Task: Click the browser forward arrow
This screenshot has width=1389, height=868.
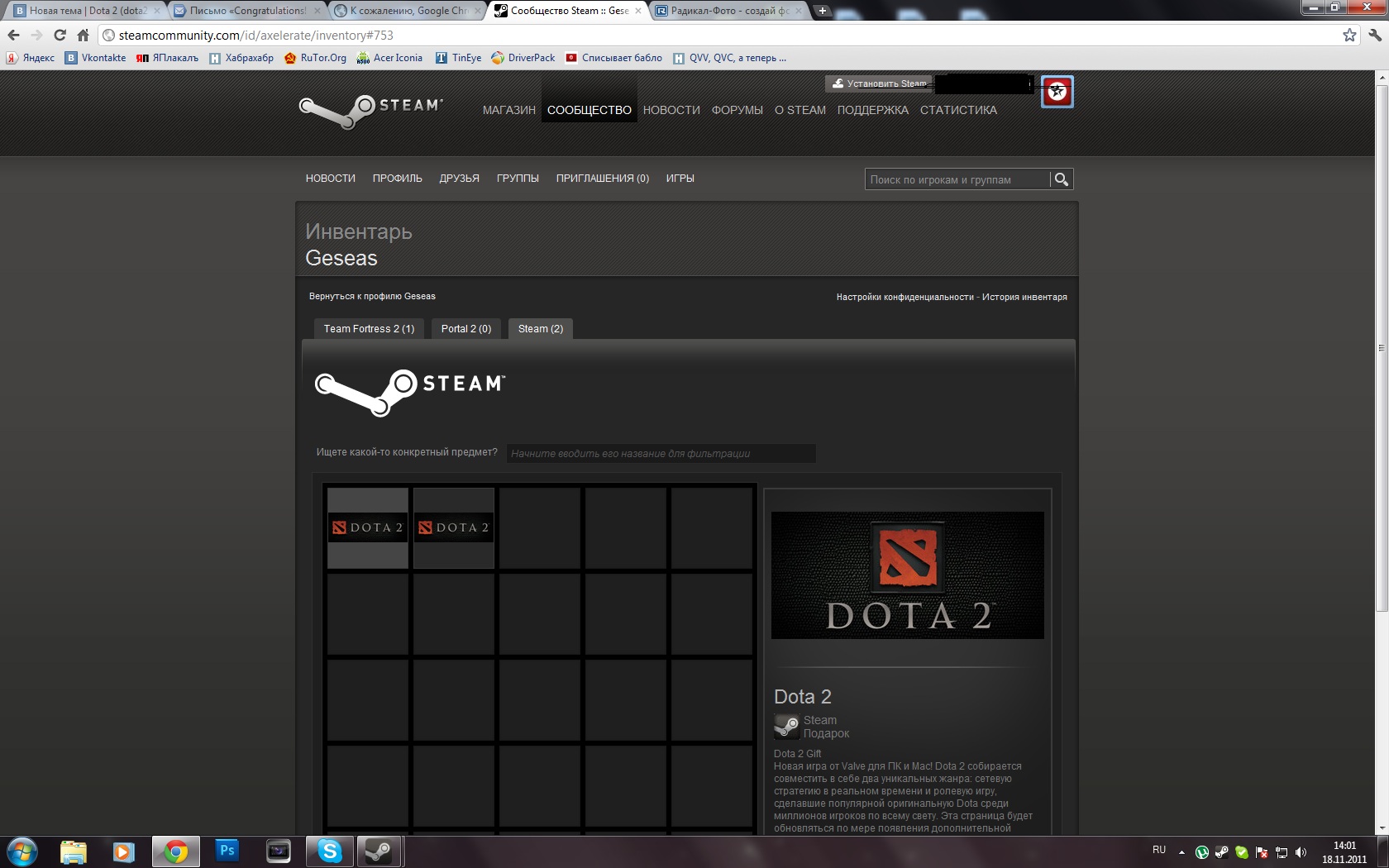Action: coord(36,35)
